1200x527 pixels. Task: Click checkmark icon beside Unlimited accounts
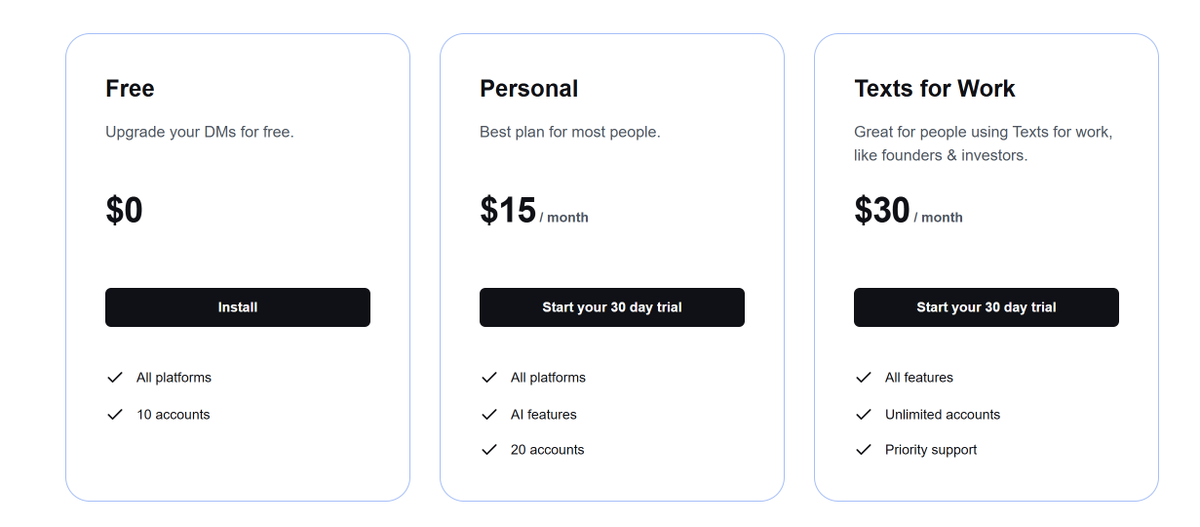[864, 414]
